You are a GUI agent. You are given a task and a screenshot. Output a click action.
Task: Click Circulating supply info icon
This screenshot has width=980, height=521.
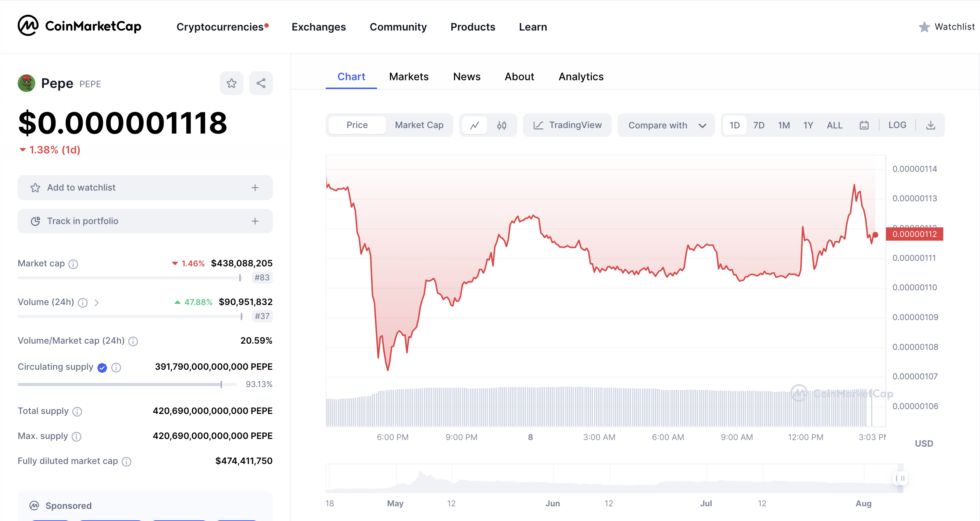[x=116, y=367]
